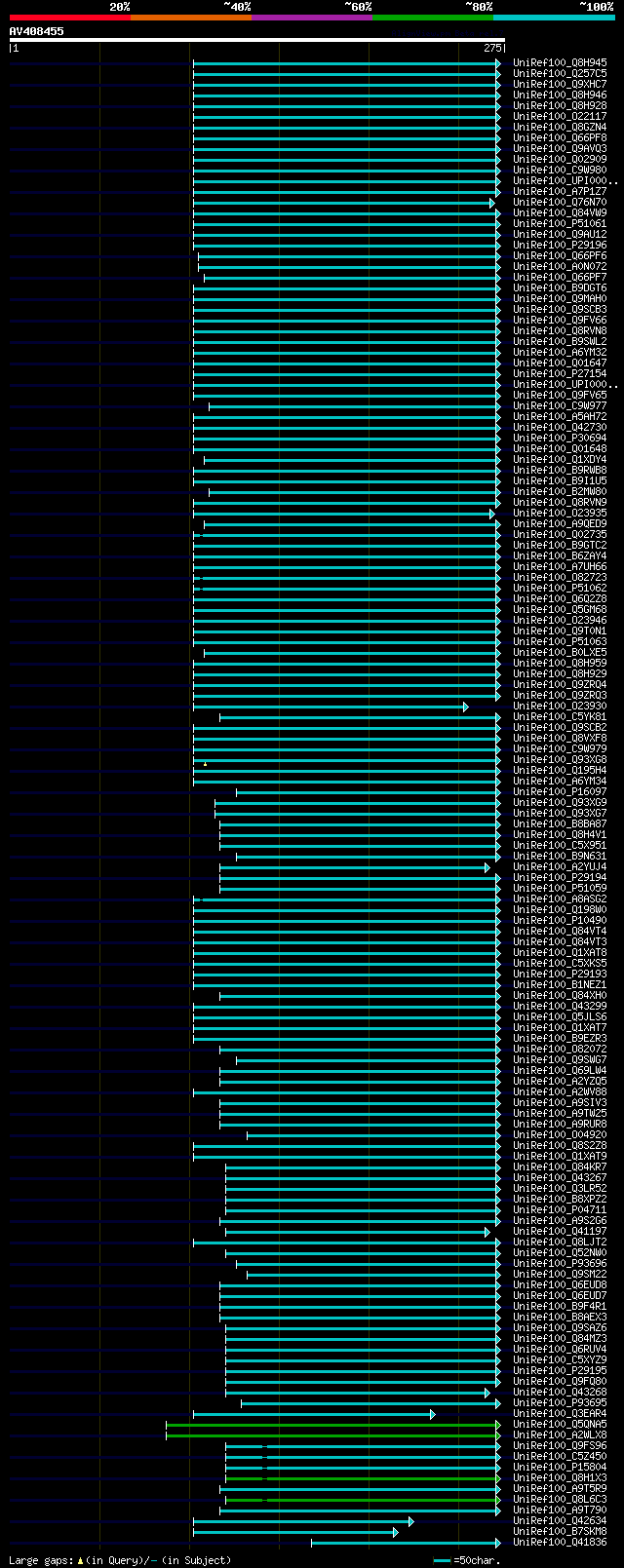Select hit label UniRef100_Q69LW4
The height and width of the screenshot is (1568, 624).
560,1071
